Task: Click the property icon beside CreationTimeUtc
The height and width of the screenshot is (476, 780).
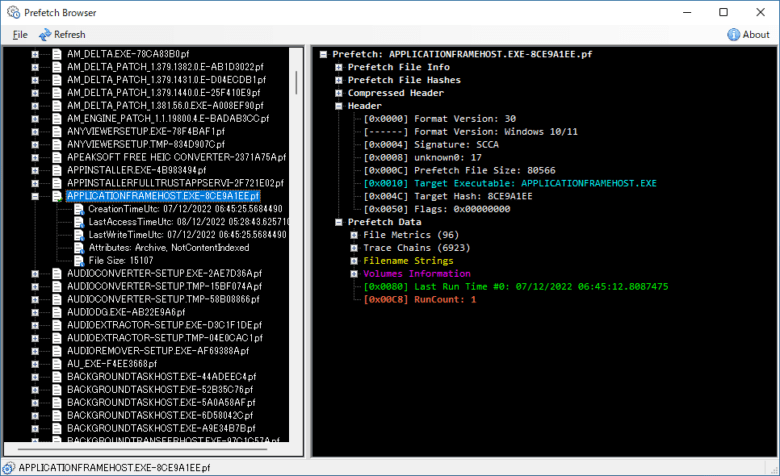Action: pos(79,209)
